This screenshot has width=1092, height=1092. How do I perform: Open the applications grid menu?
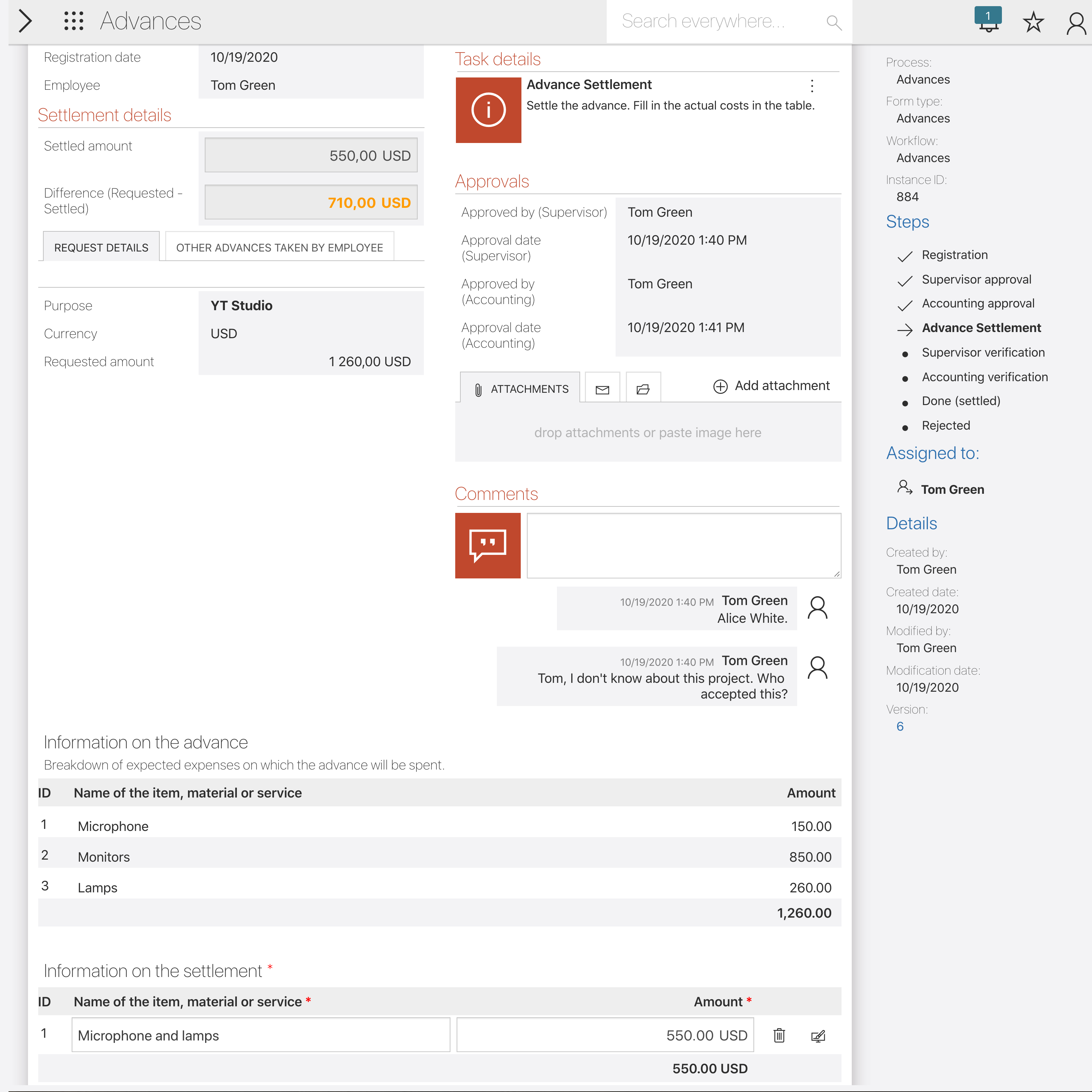point(73,21)
